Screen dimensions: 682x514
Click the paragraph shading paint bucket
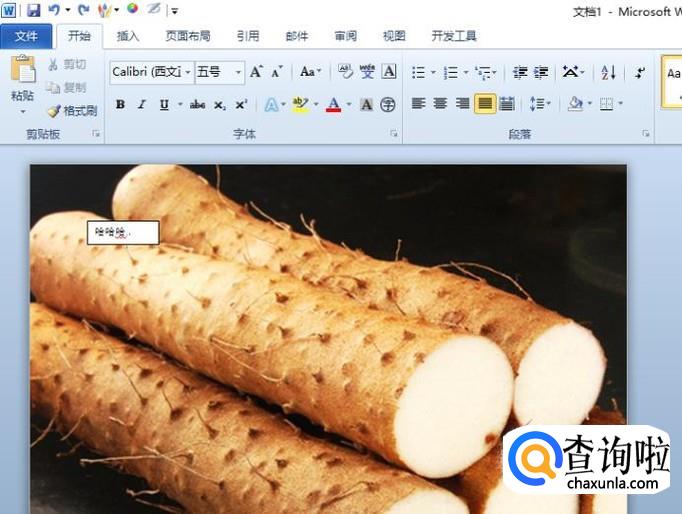pyautogui.click(x=575, y=104)
